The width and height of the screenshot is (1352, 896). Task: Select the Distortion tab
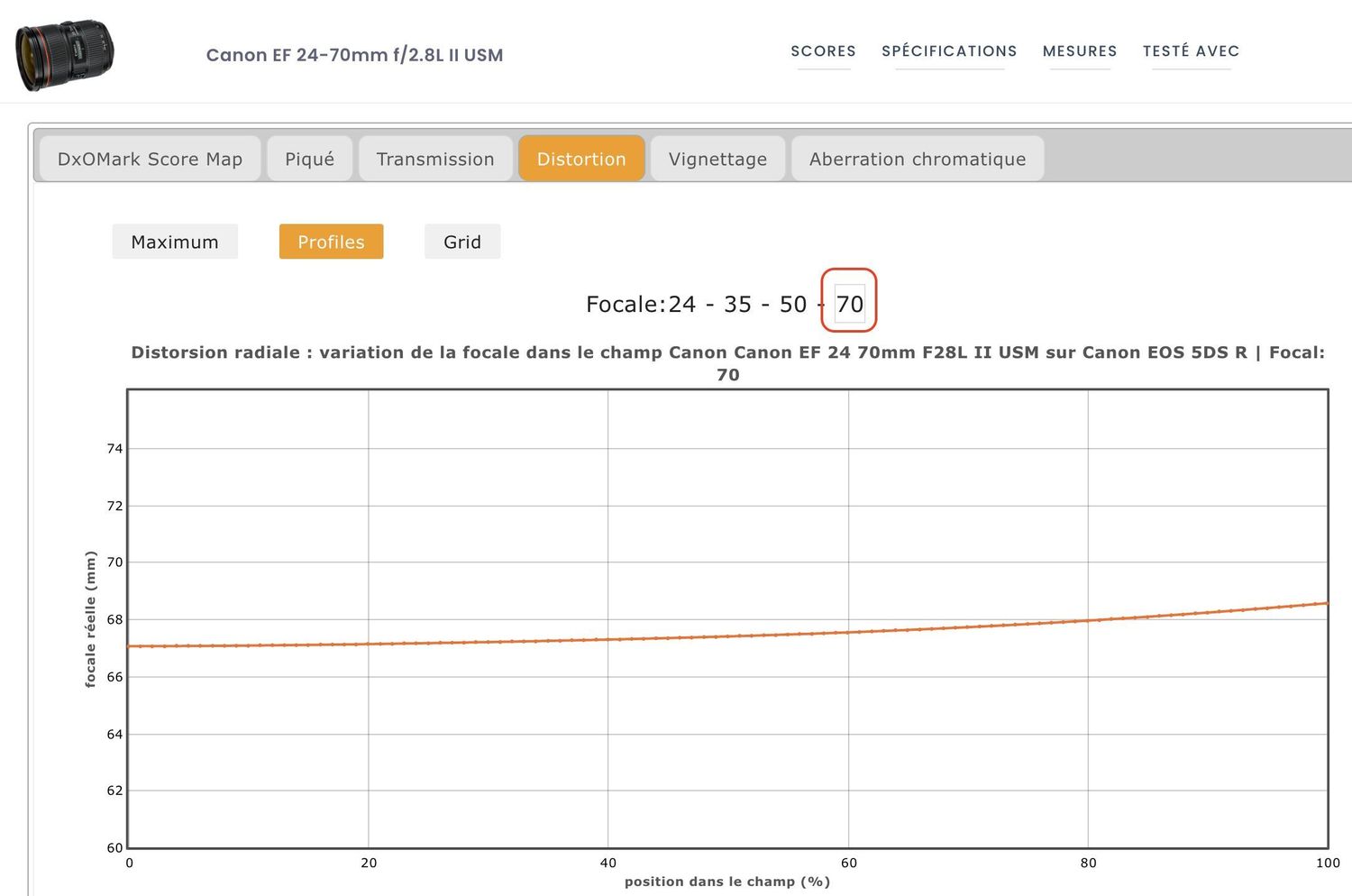(581, 159)
